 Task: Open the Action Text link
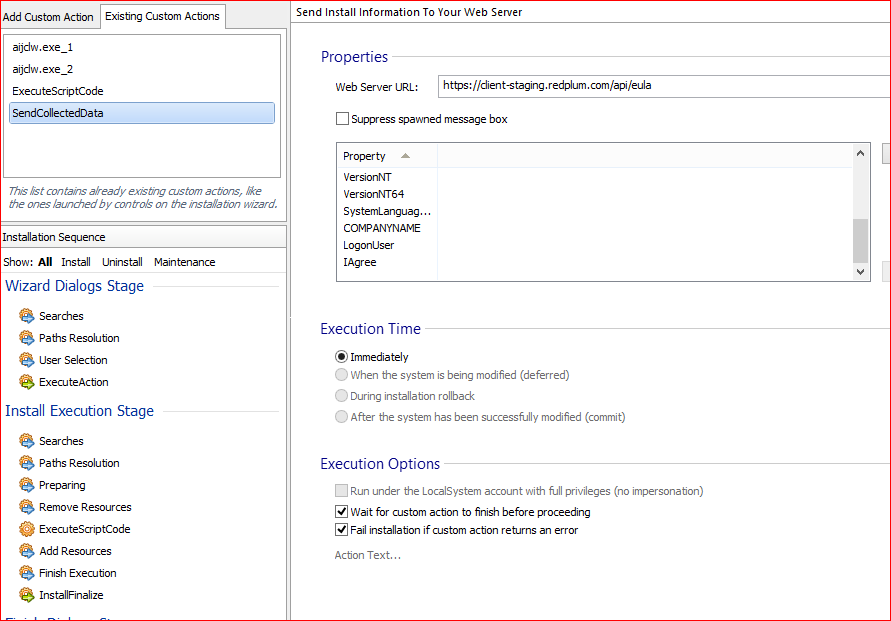click(x=367, y=555)
